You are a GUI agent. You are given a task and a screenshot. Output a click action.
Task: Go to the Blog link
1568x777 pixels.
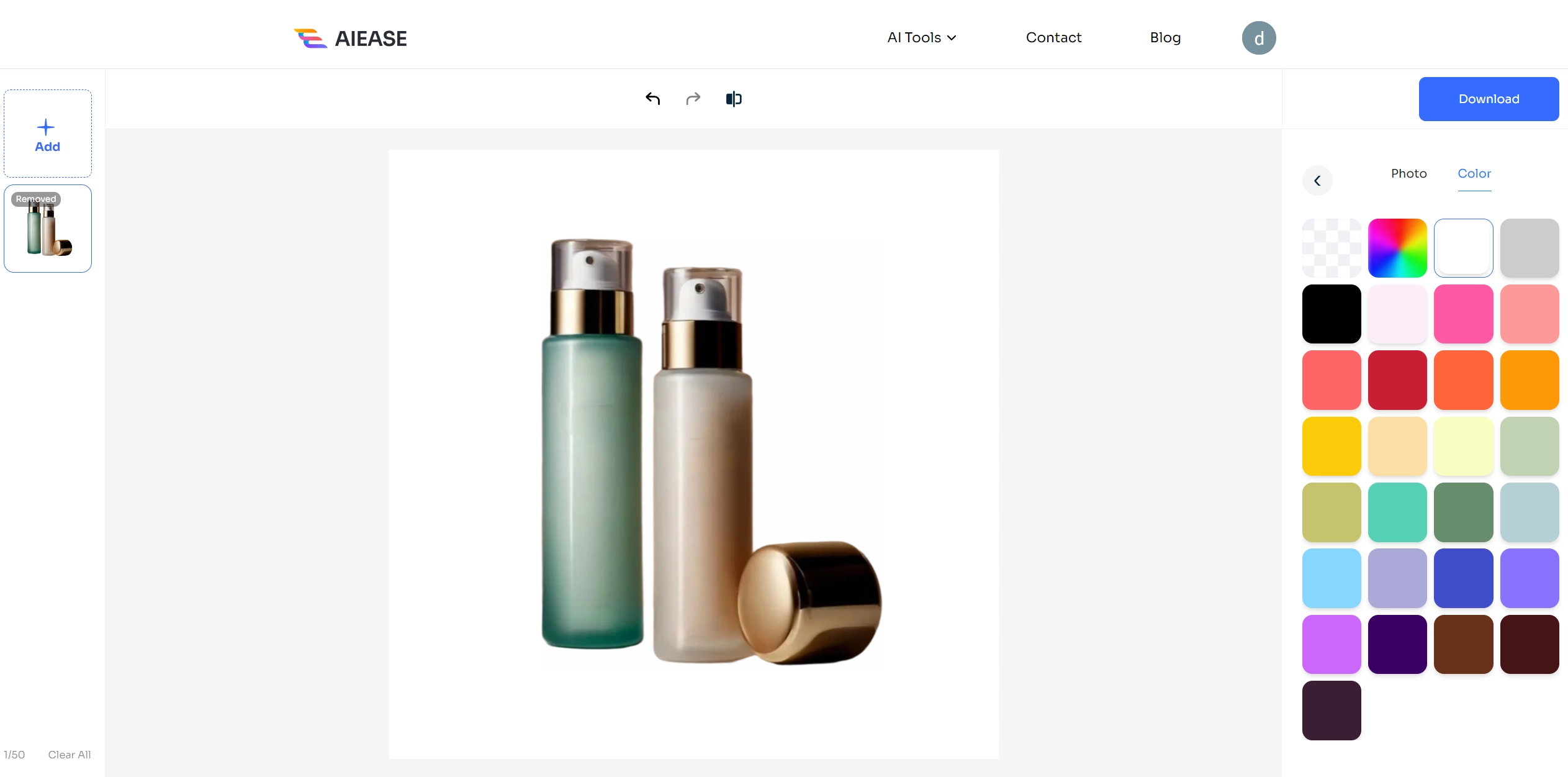click(x=1165, y=38)
